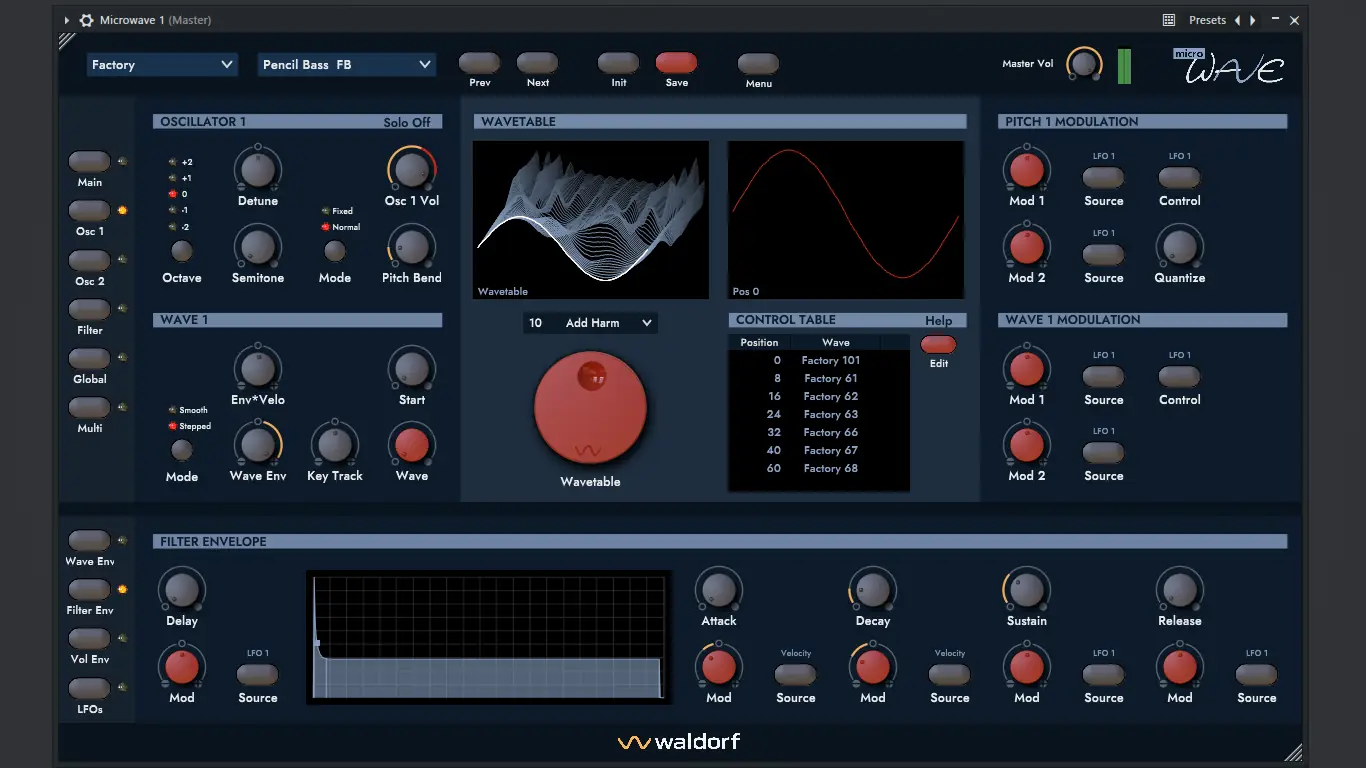Select the -2 octave LED
The width and height of the screenshot is (1366, 768).
point(172,227)
